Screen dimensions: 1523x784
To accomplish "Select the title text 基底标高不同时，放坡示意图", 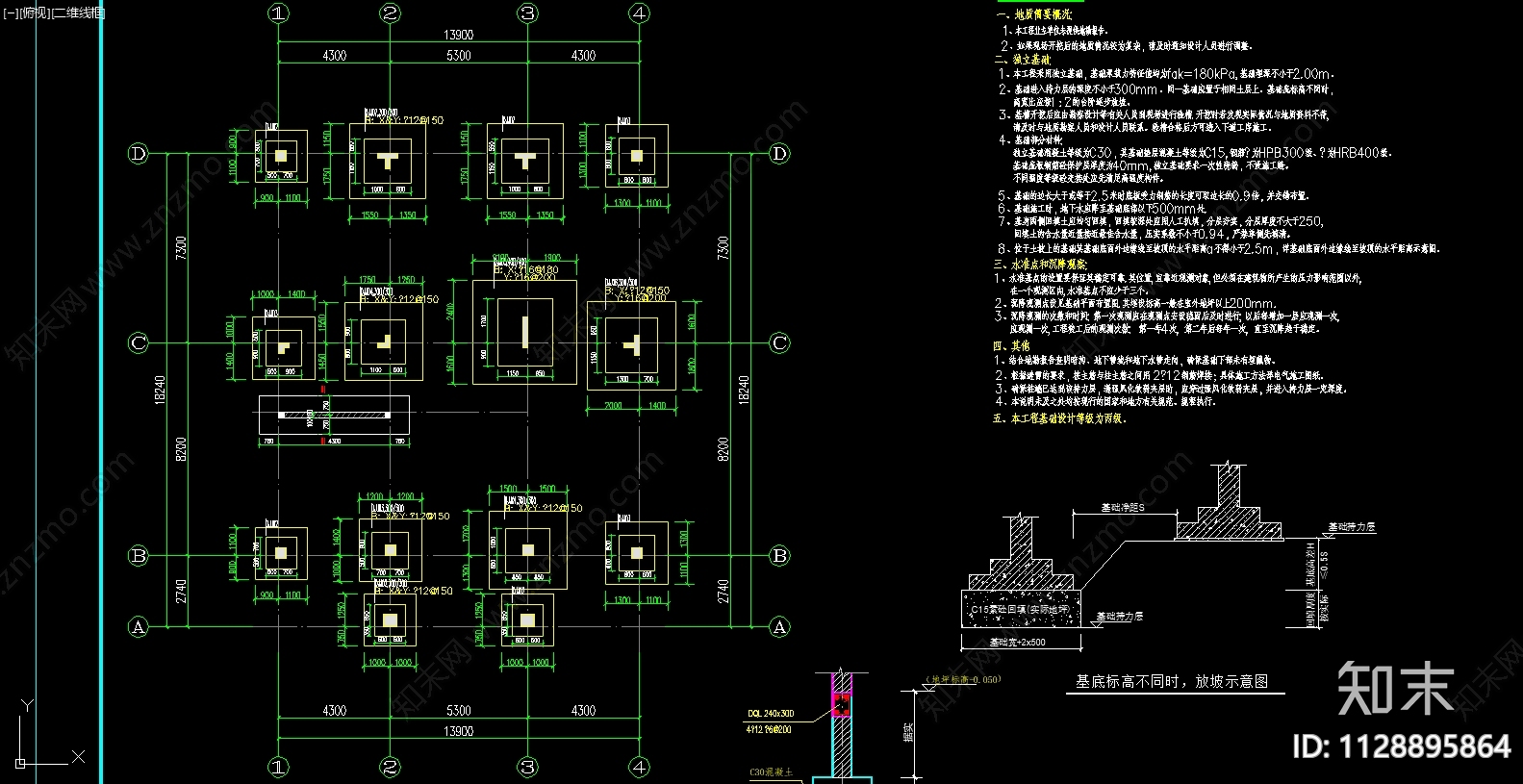I will (1172, 681).
